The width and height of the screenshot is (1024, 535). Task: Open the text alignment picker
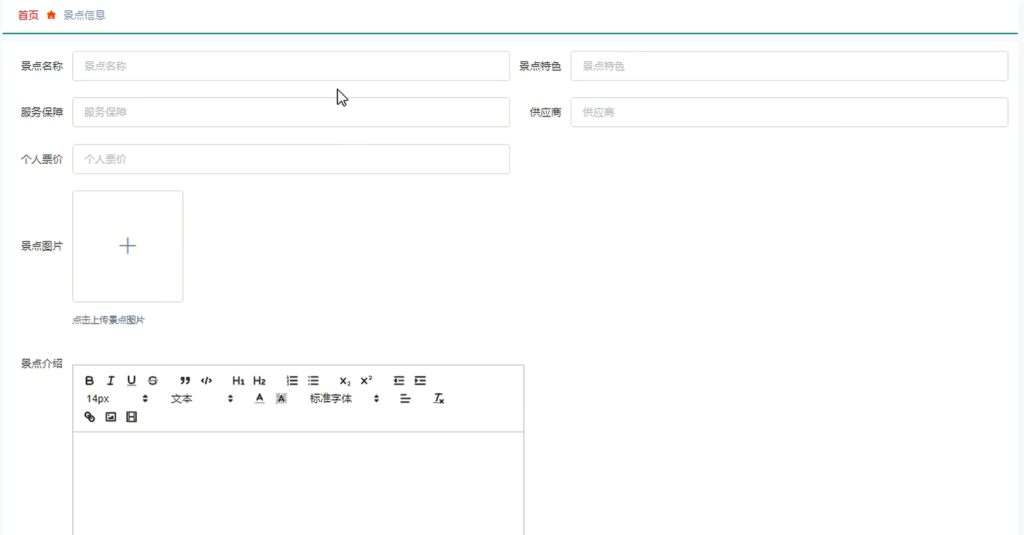point(405,398)
